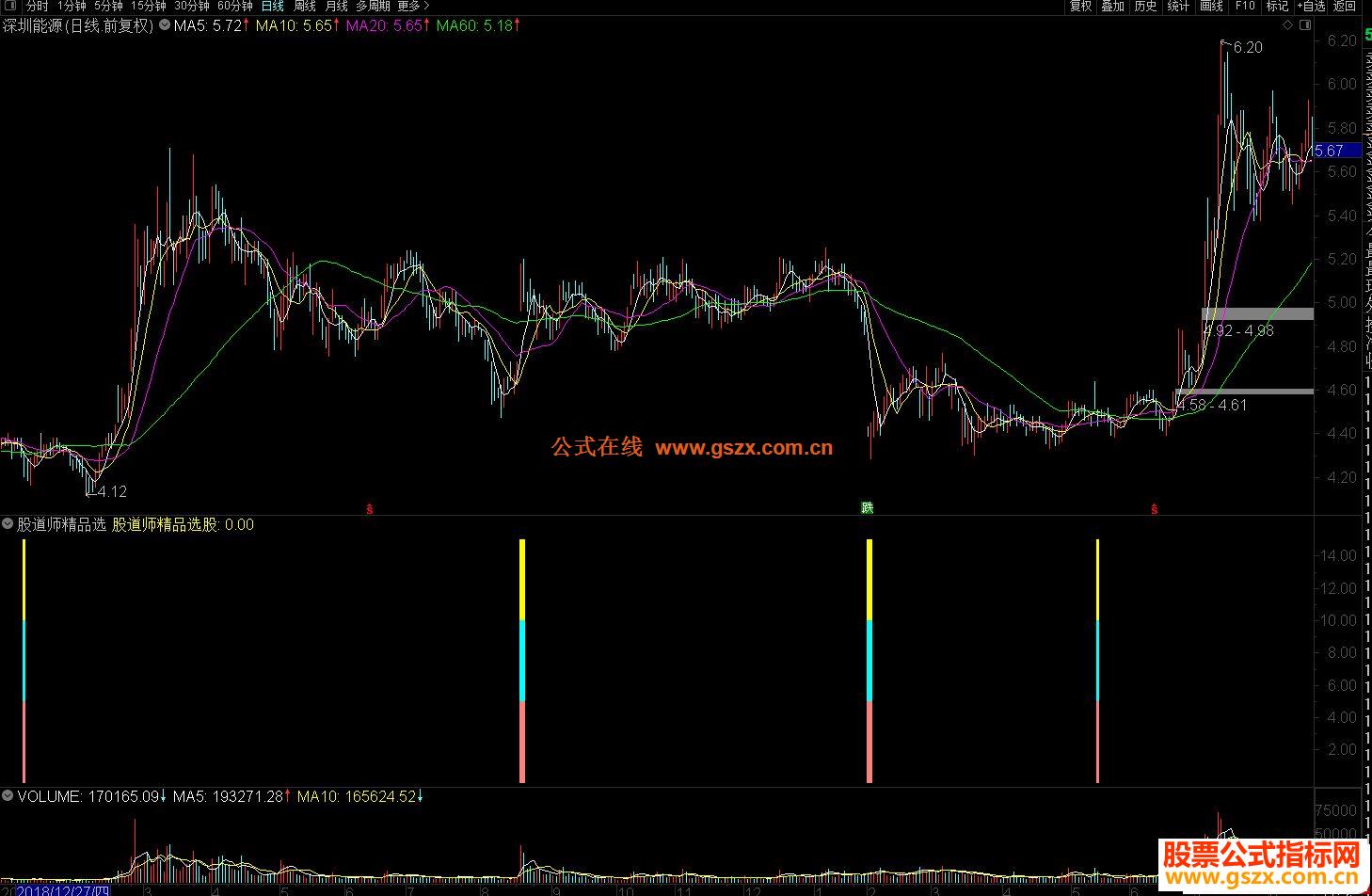Open the 历史 history button
Image resolution: width=1372 pixels, height=896 pixels.
(x=1145, y=6)
